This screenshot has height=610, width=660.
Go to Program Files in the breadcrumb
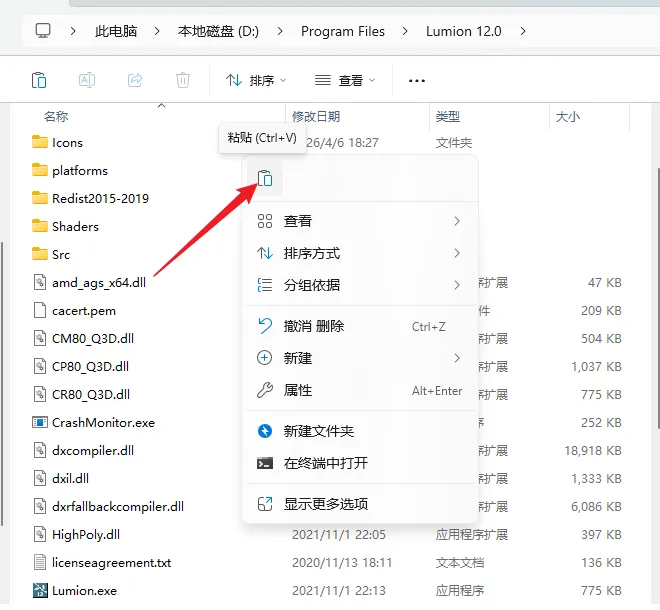click(343, 31)
